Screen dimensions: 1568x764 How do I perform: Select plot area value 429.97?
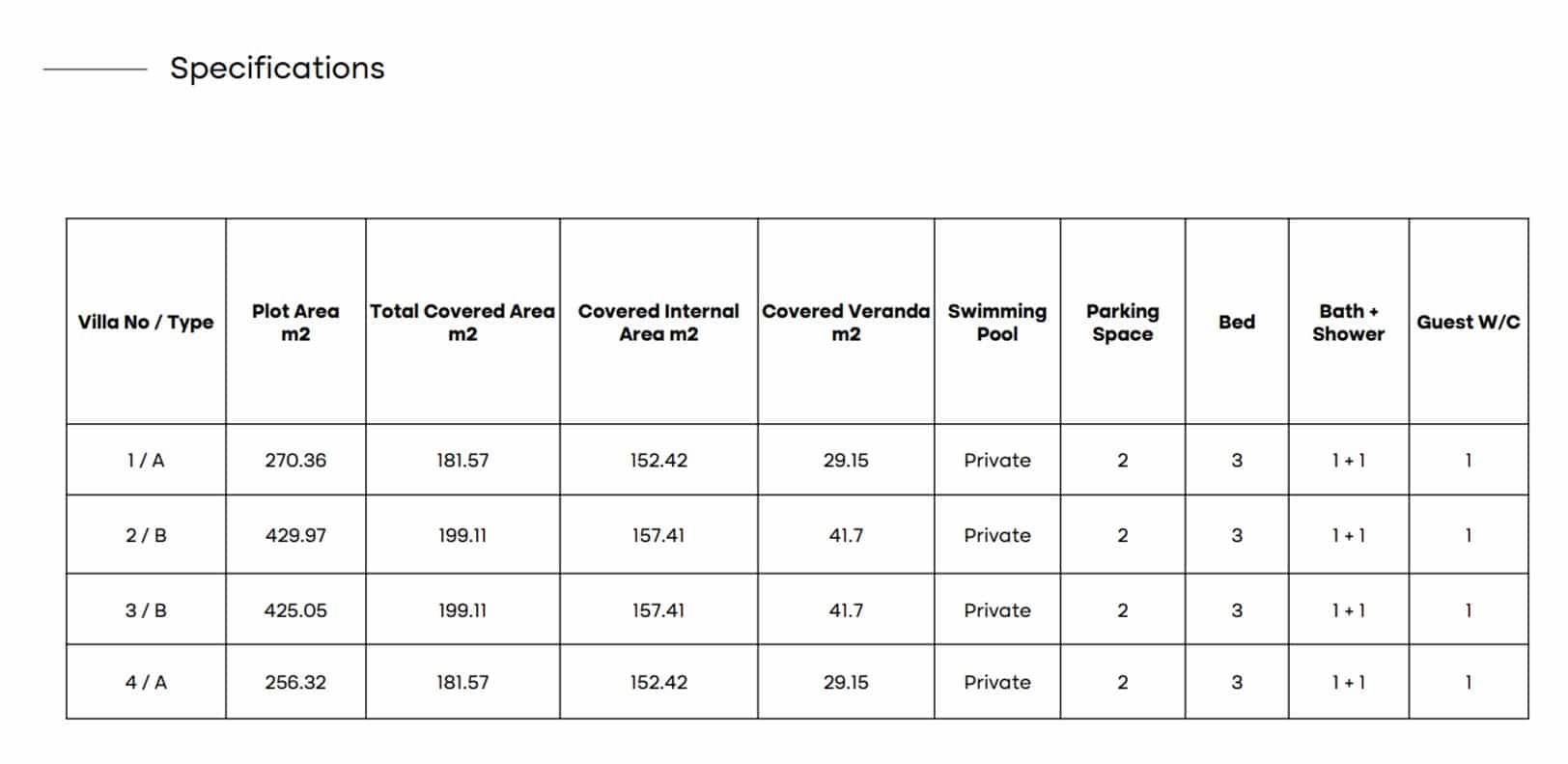(295, 535)
